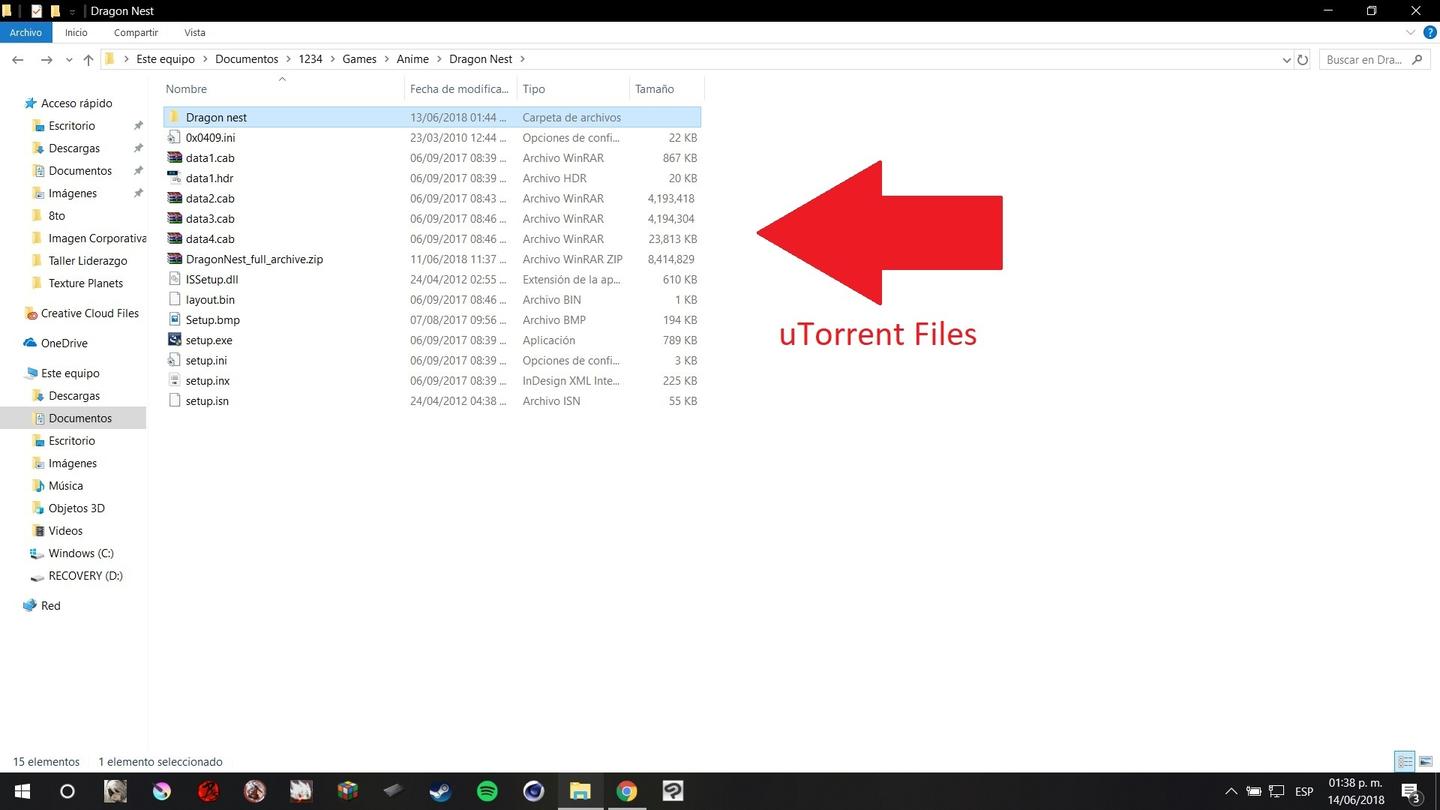Select the ISSetup.dll file

pos(212,279)
